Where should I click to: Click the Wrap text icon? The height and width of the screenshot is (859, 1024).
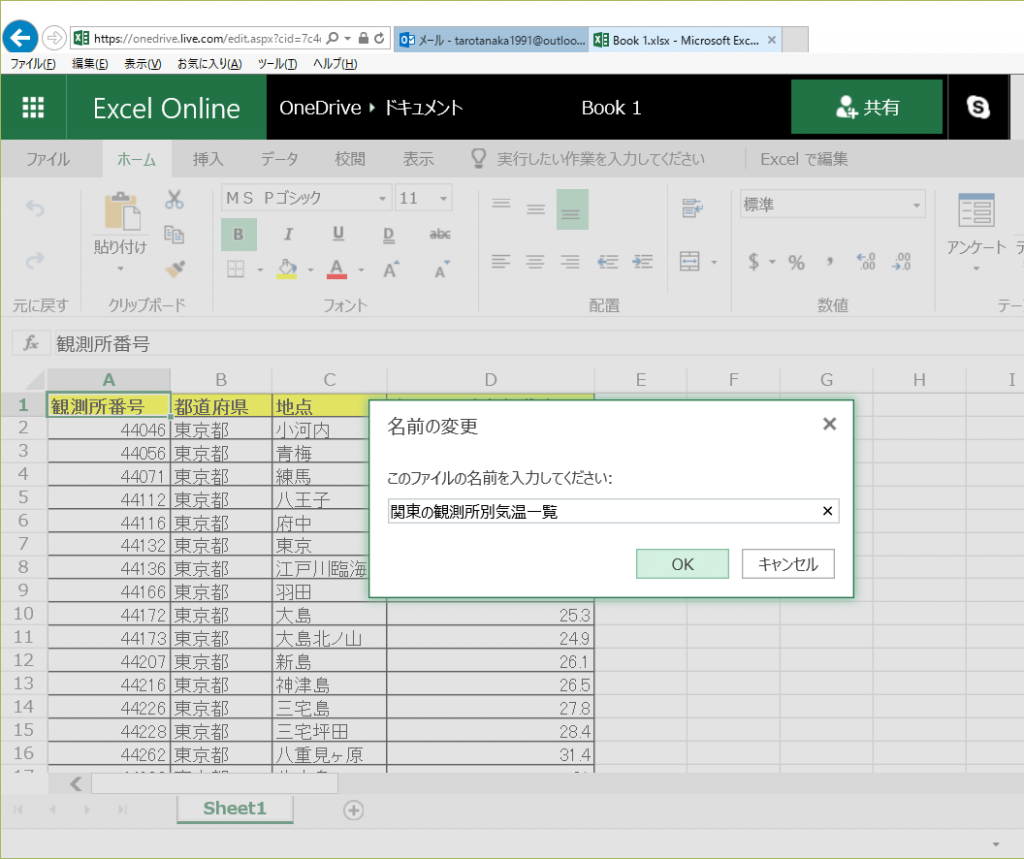pos(692,208)
